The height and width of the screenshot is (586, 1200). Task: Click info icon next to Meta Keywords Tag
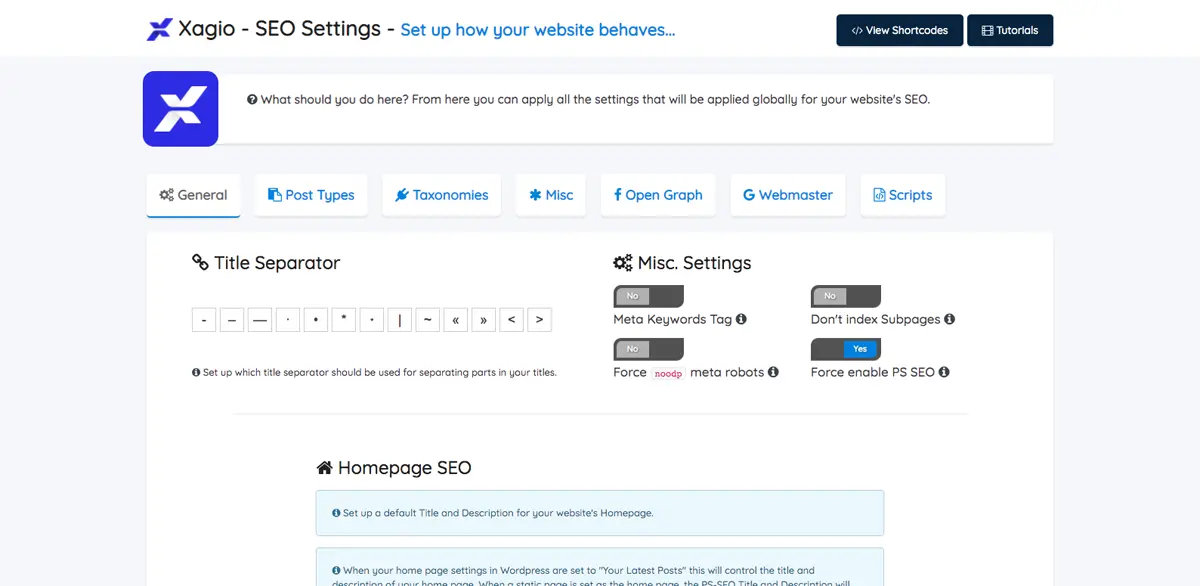741,319
